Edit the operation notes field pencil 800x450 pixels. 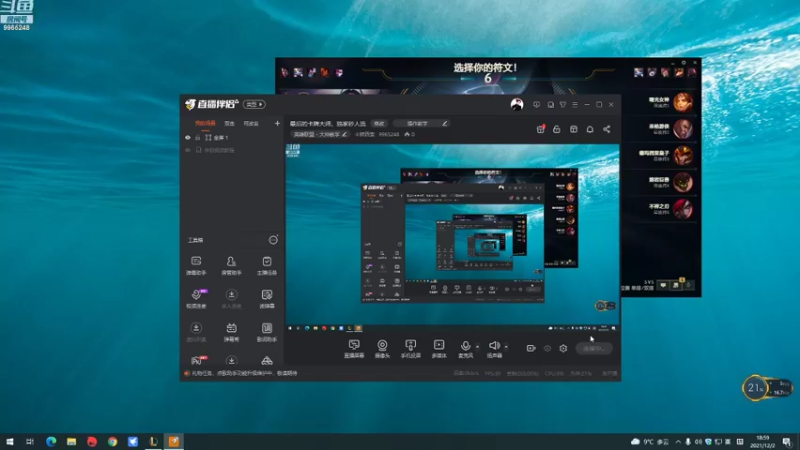[x=445, y=123]
